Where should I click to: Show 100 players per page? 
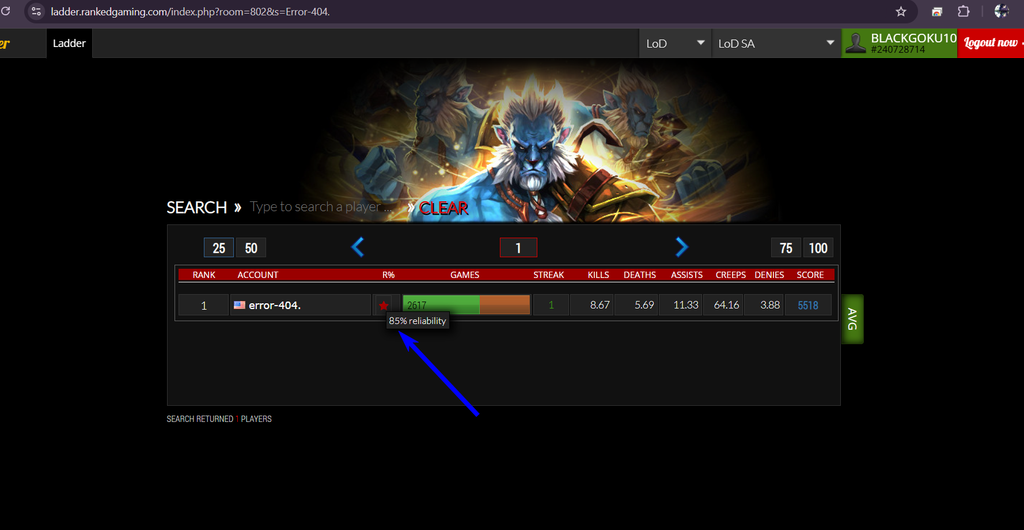818,248
